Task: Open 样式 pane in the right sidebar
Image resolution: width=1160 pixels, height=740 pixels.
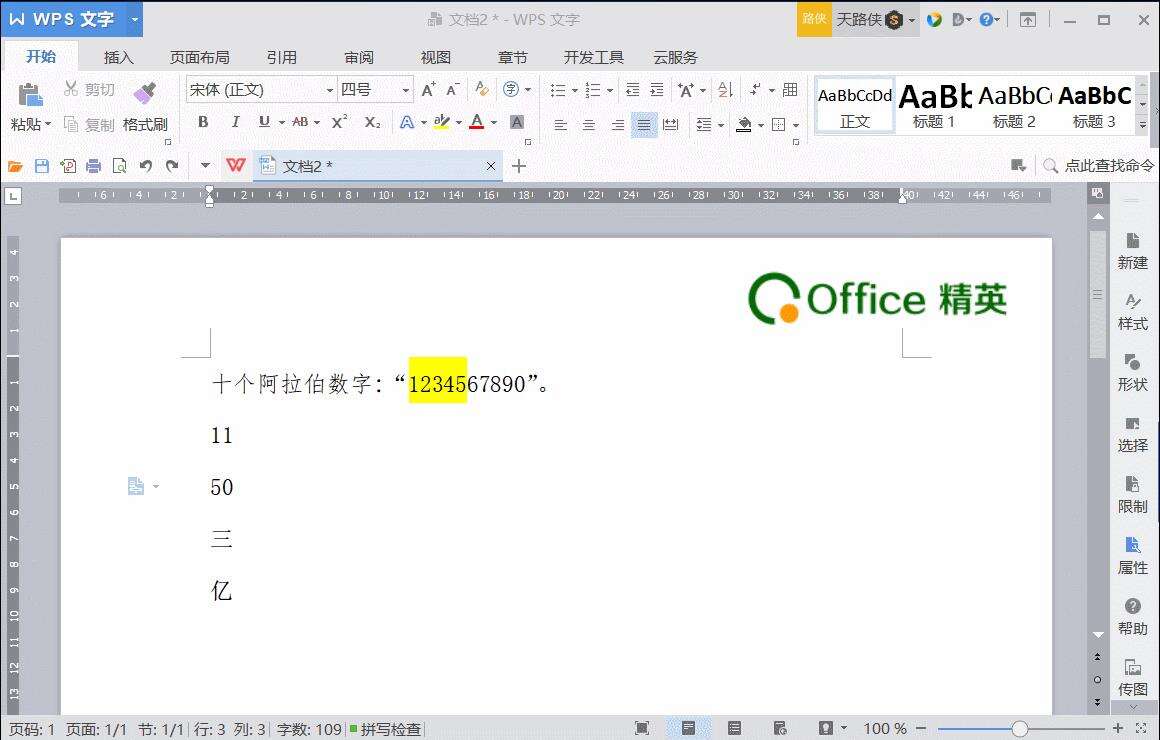Action: coord(1133,312)
